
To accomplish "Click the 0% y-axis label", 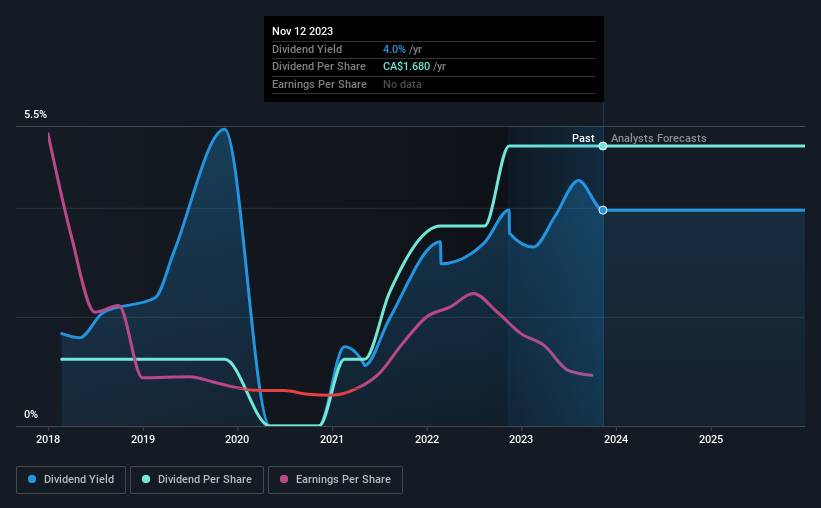I will point(31,415).
